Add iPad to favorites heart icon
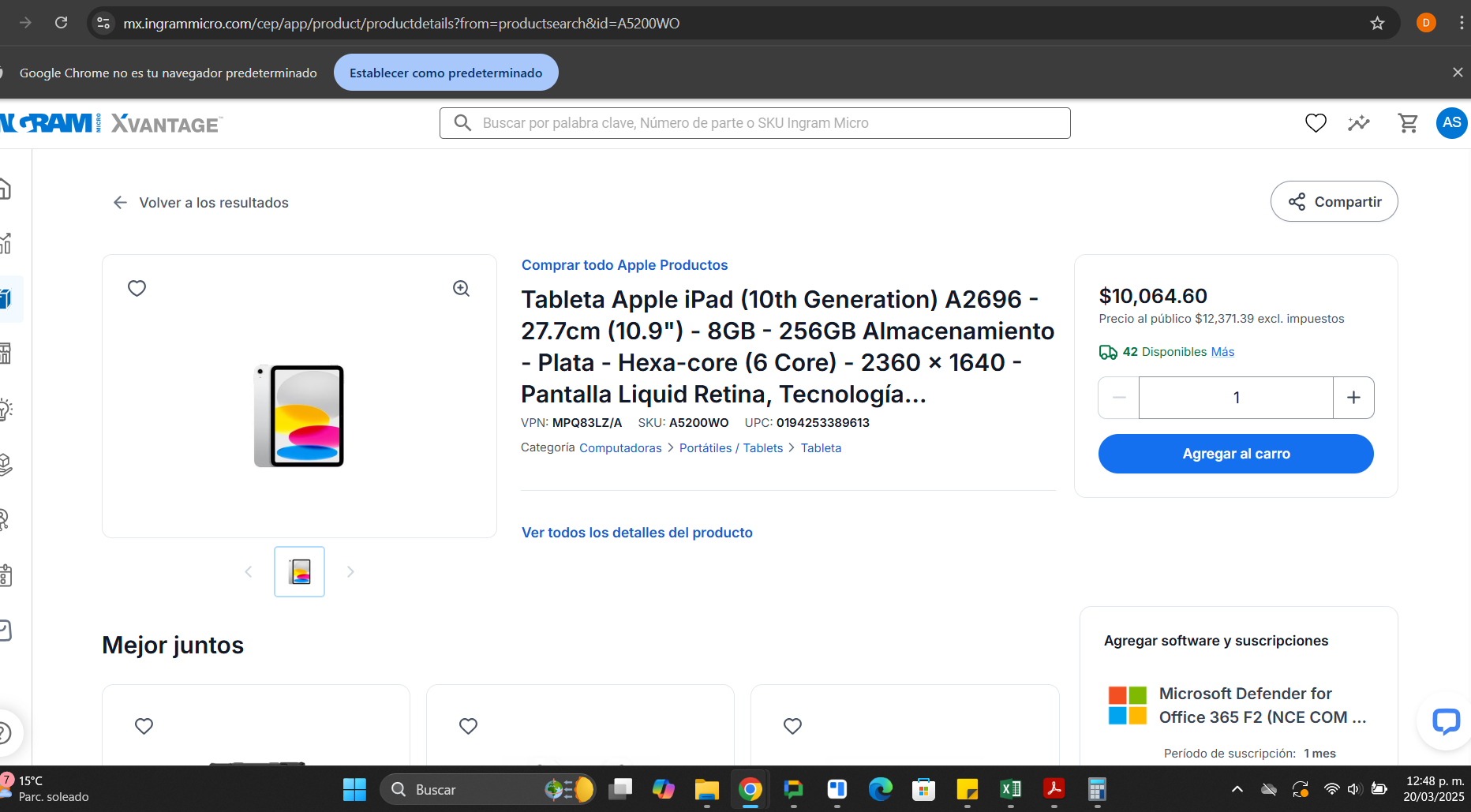1471x812 pixels. 137,288
